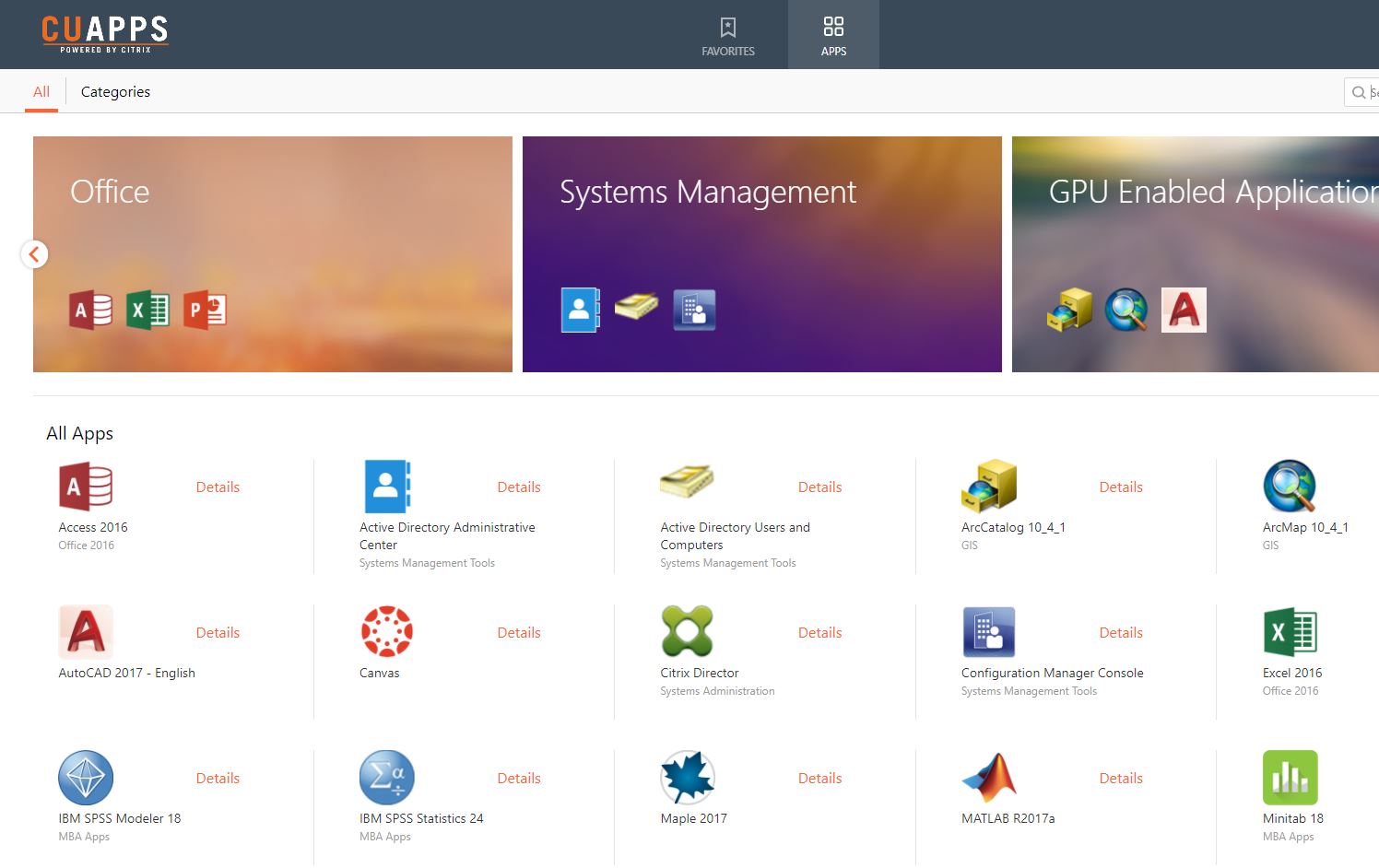Open Configuration Manager Console icon in All Apps
1379x868 pixels.
click(x=988, y=632)
